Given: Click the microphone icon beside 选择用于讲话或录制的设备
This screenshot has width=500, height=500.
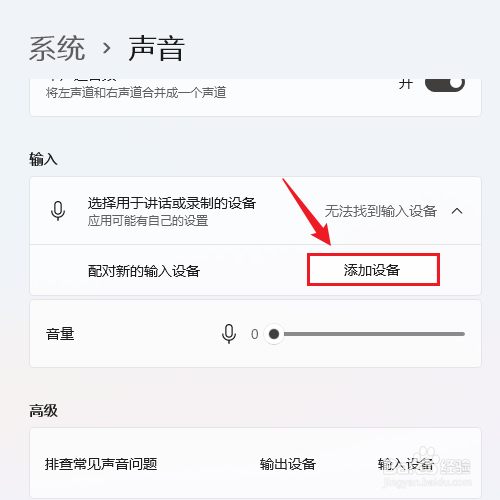Looking at the screenshot, I should 58,211.
